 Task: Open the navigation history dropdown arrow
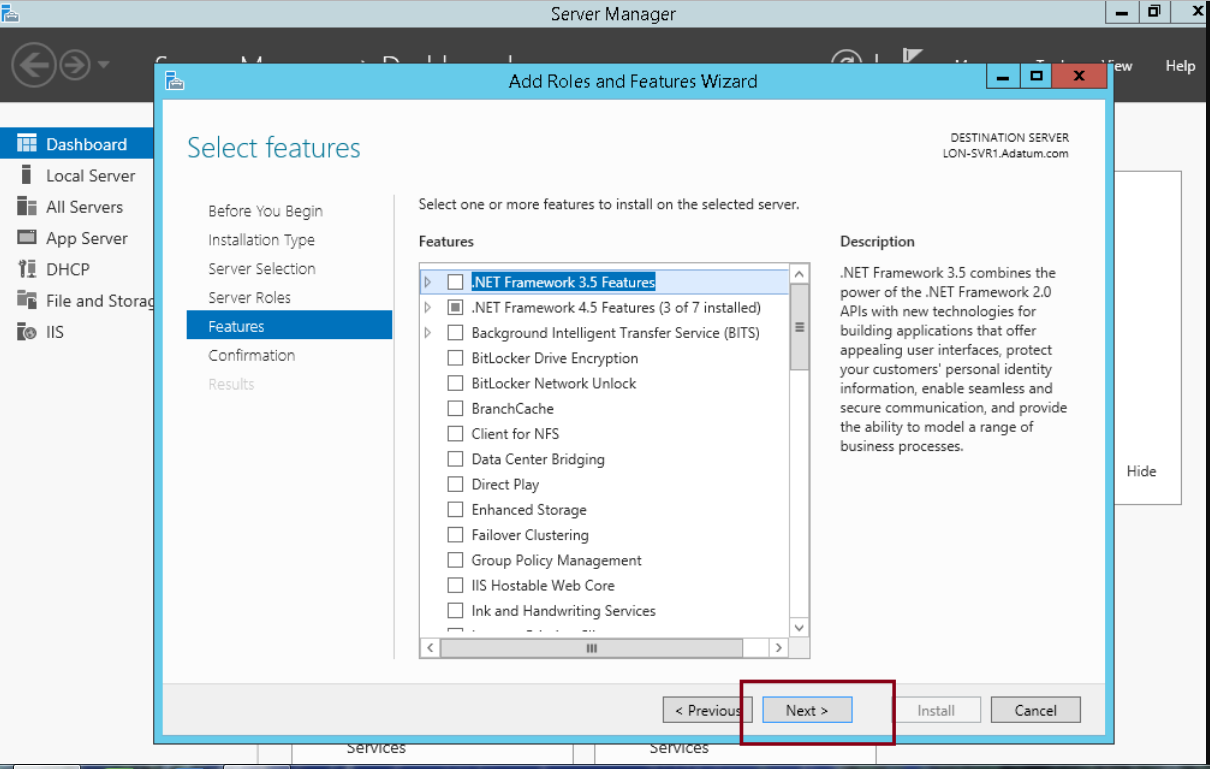[x=104, y=67]
